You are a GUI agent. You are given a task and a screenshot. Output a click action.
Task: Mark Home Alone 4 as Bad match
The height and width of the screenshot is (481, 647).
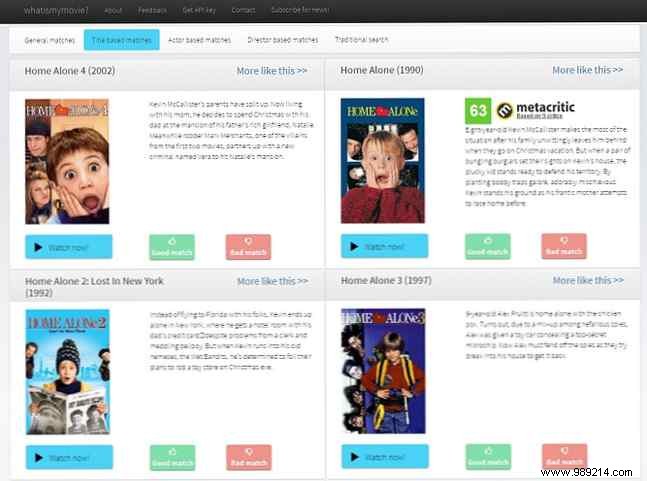(248, 247)
